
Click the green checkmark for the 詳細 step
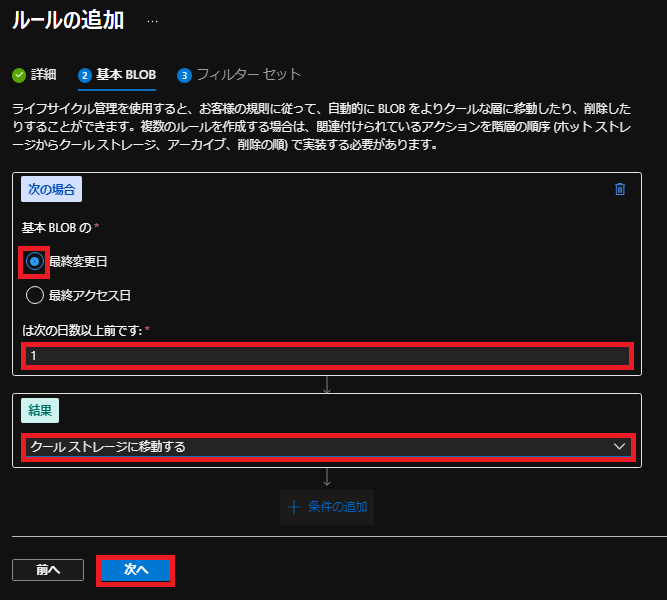[x=19, y=75]
